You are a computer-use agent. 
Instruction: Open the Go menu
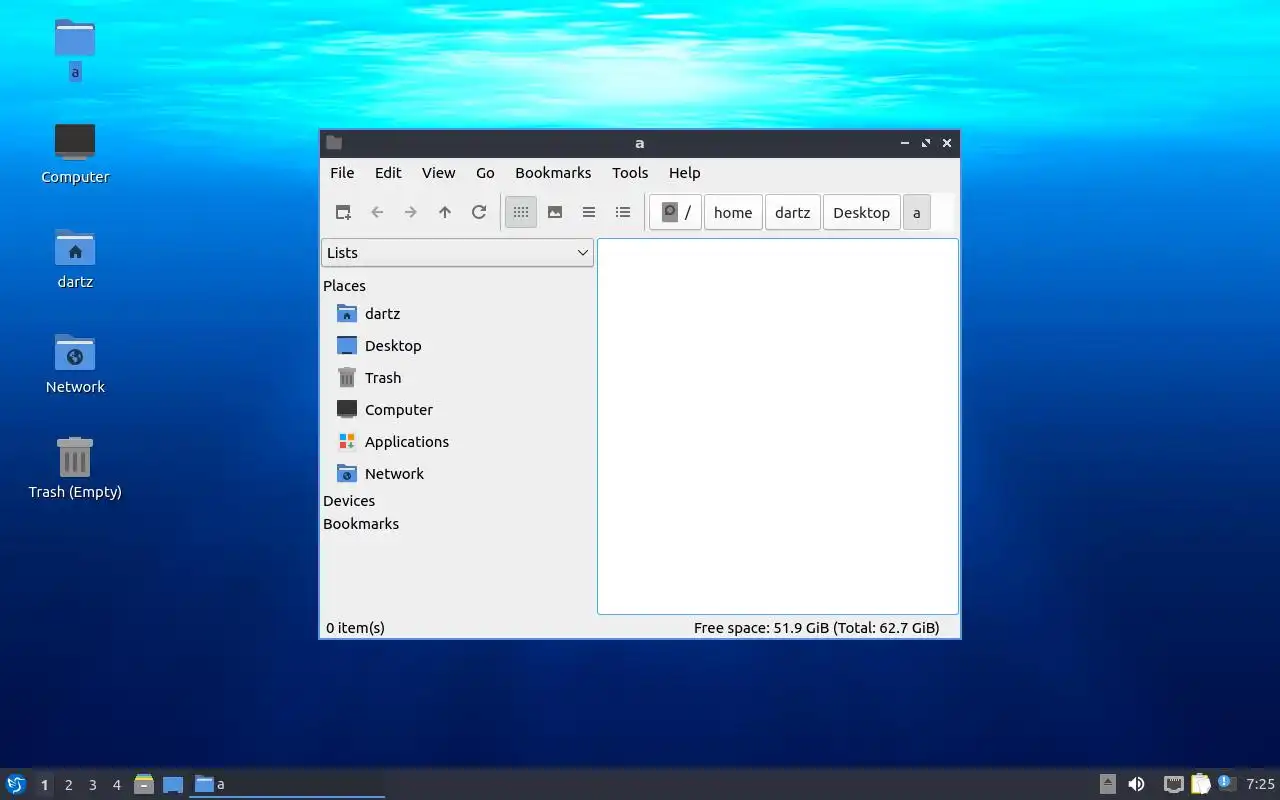click(485, 173)
